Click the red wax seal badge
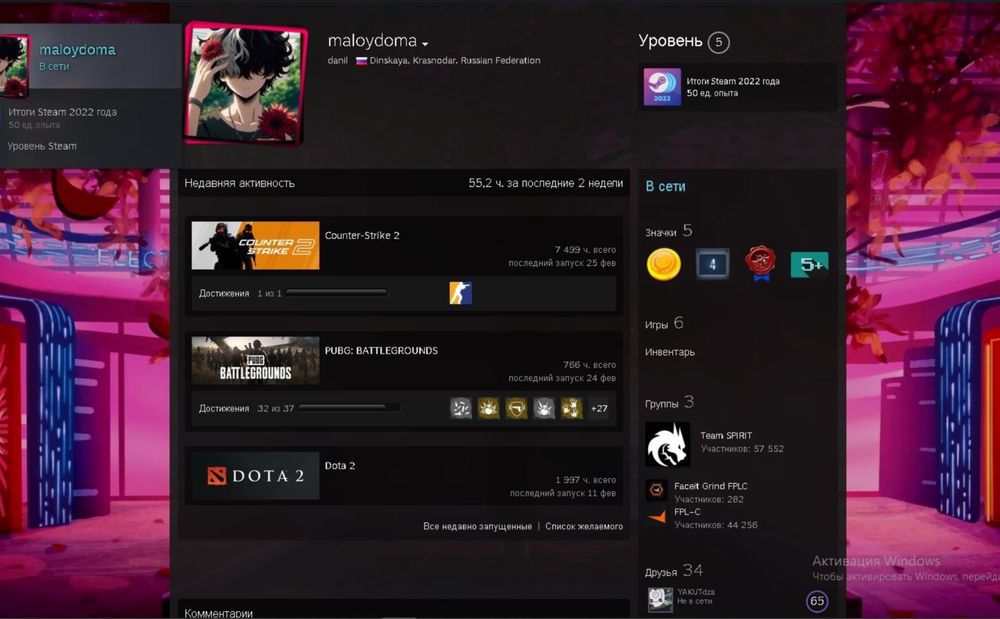 (x=760, y=264)
